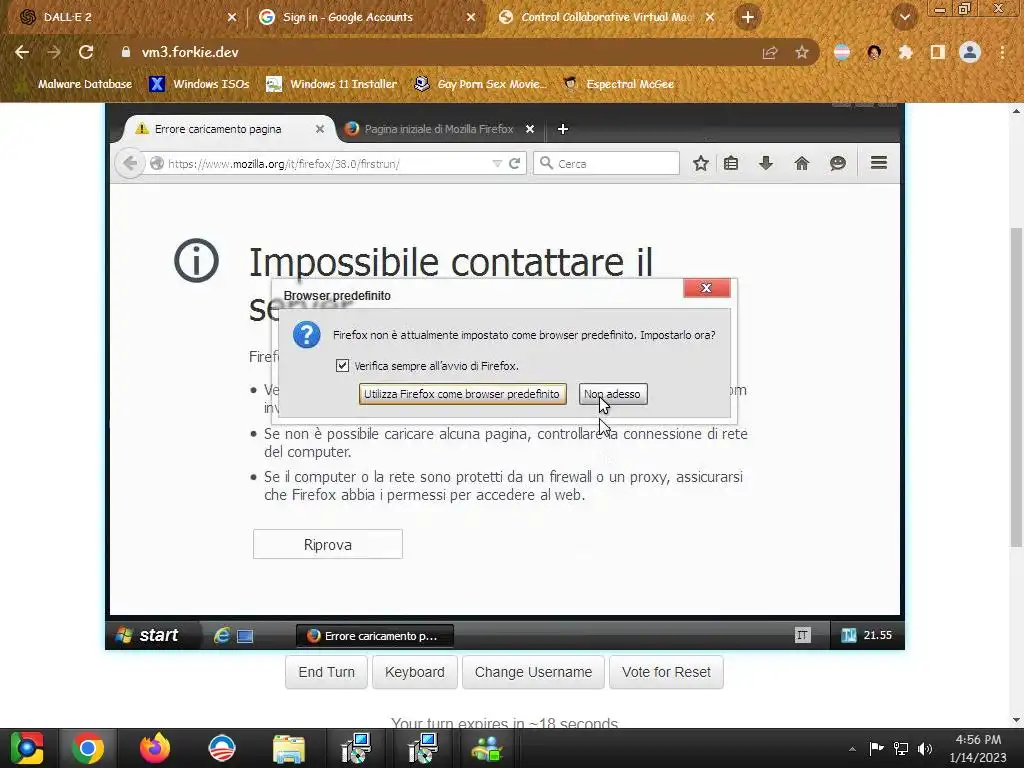Open Firefox downloads arrow icon
1024x768 pixels.
pyautogui.click(x=766, y=163)
